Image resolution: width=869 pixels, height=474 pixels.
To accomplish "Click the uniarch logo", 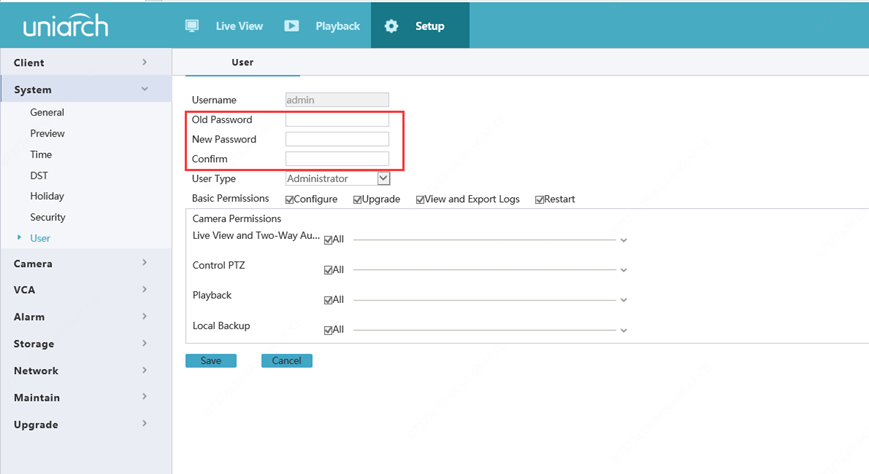I will pyautogui.click(x=65, y=26).
